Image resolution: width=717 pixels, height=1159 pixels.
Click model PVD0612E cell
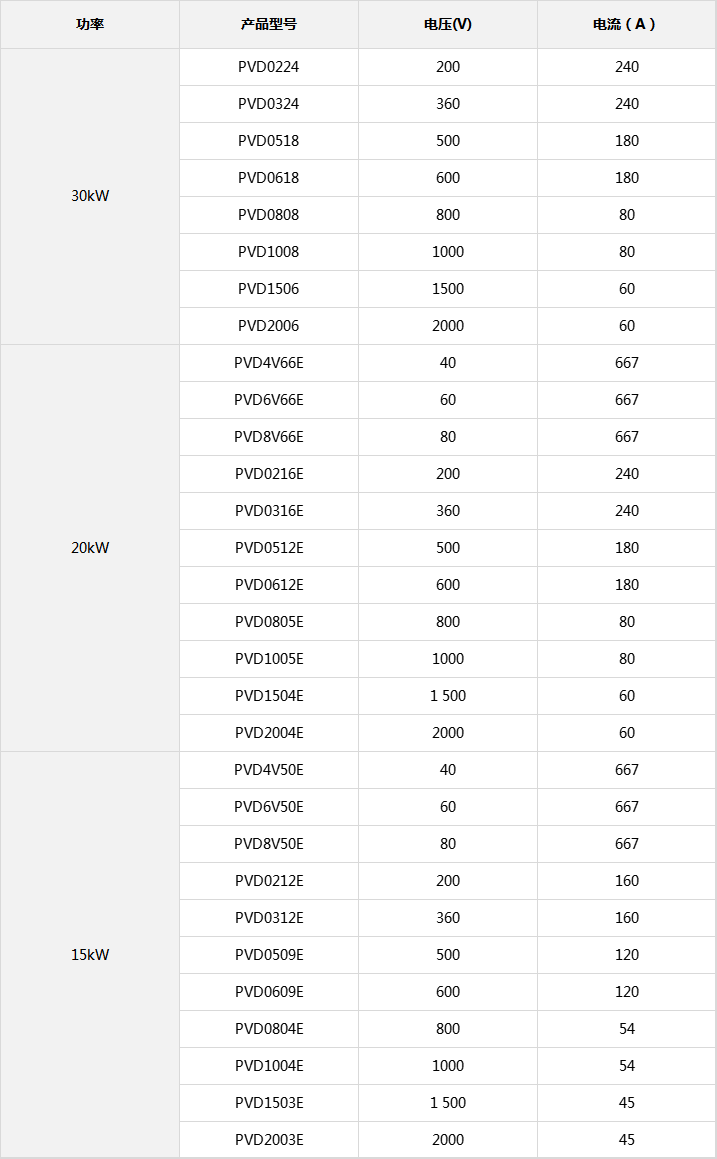(268, 585)
